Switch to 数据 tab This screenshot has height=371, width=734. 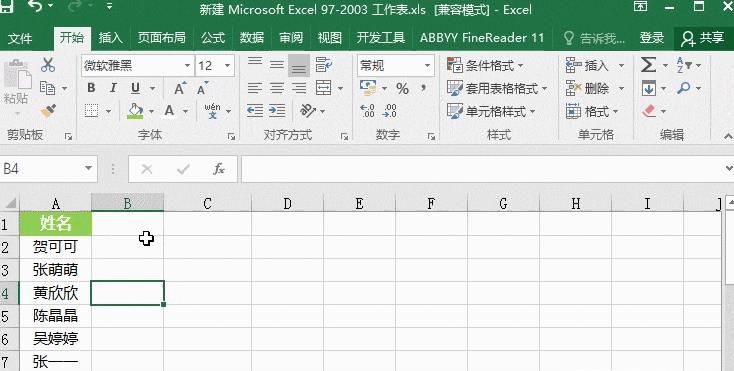pos(252,38)
